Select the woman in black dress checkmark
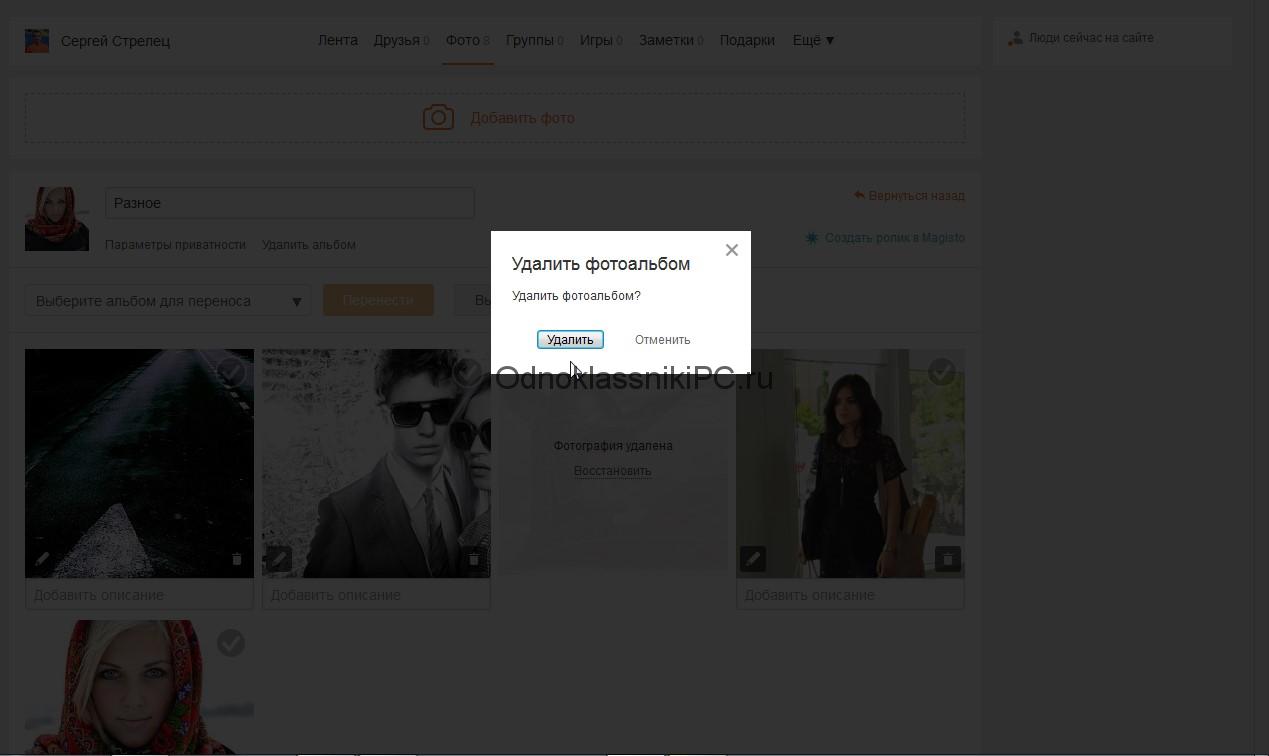 (941, 372)
